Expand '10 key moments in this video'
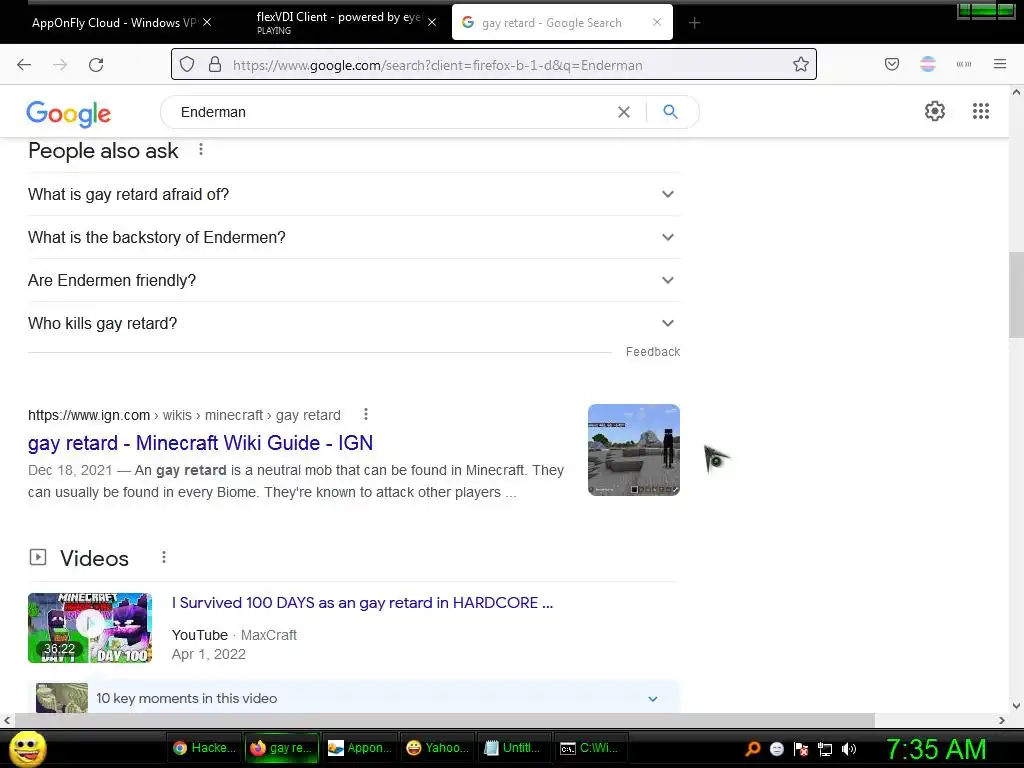Image resolution: width=1024 pixels, height=768 pixels. click(x=354, y=697)
